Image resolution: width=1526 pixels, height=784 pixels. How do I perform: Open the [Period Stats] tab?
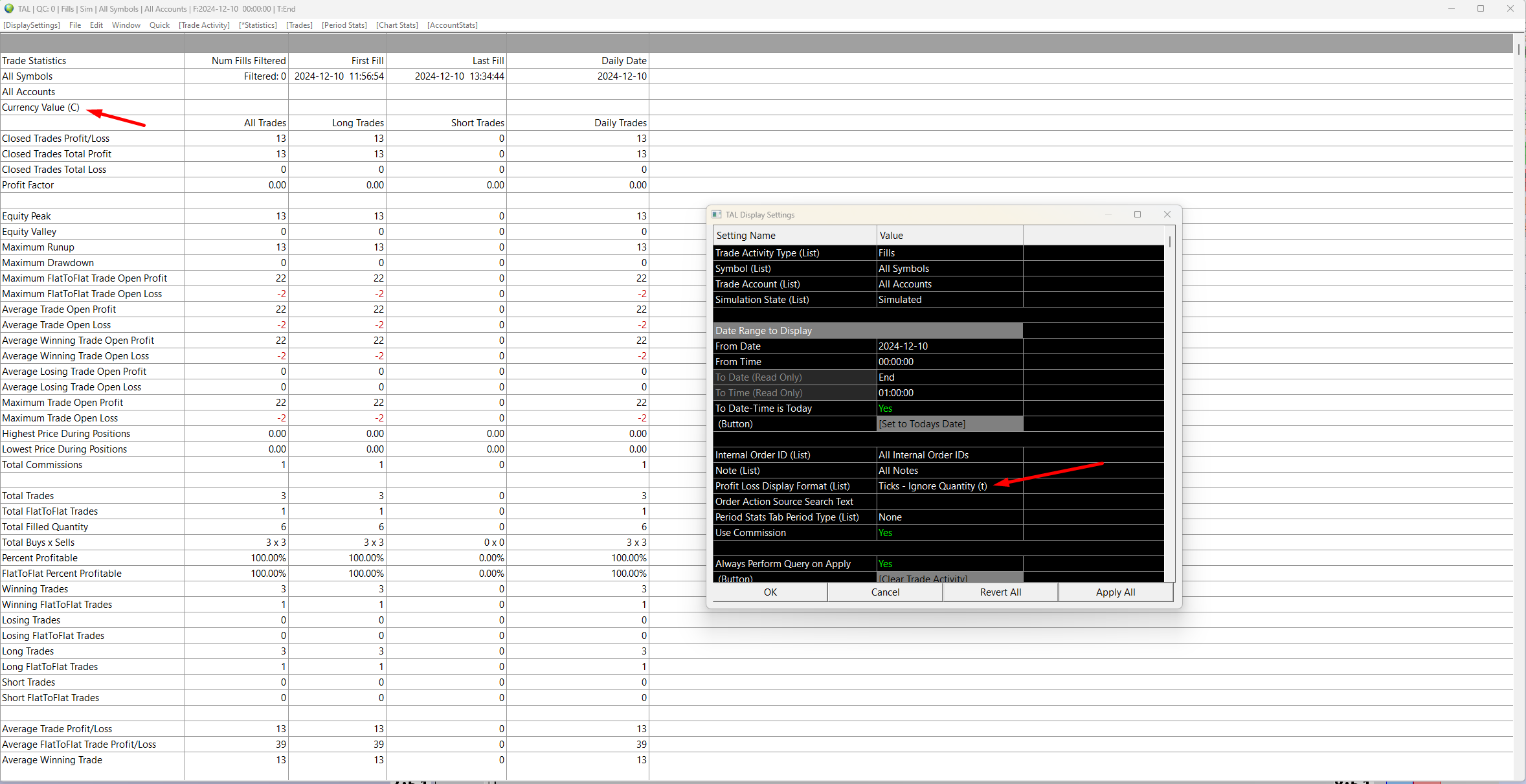(x=344, y=25)
